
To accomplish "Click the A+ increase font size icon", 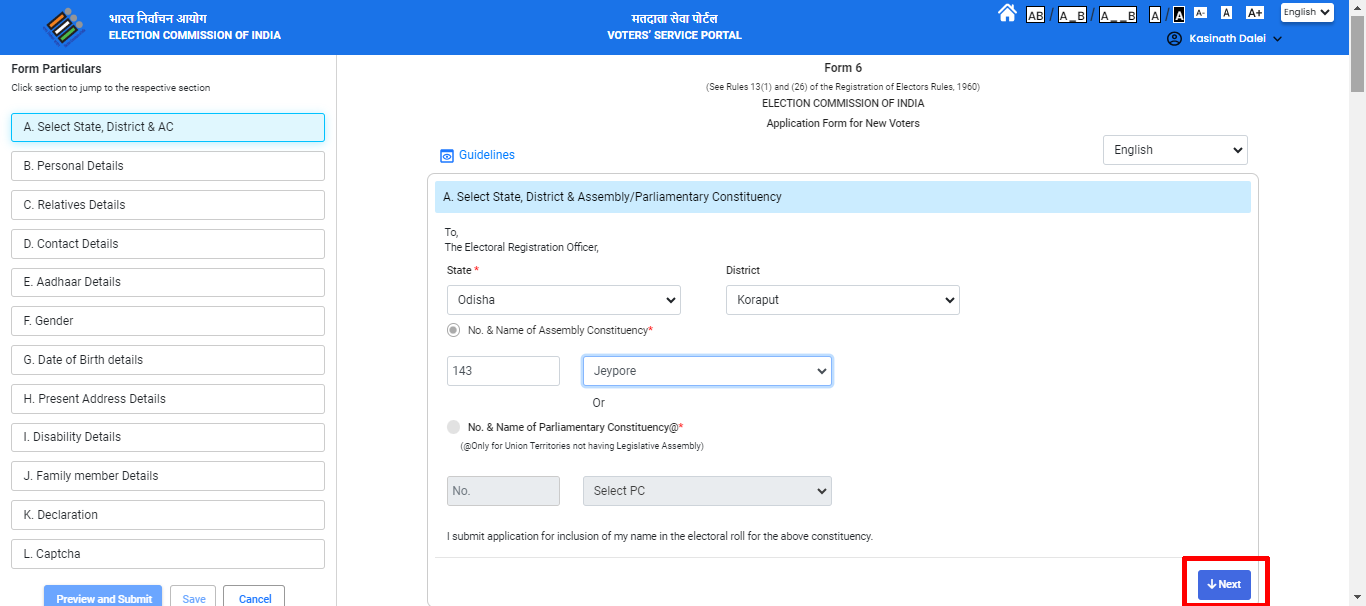I will tap(1254, 13).
